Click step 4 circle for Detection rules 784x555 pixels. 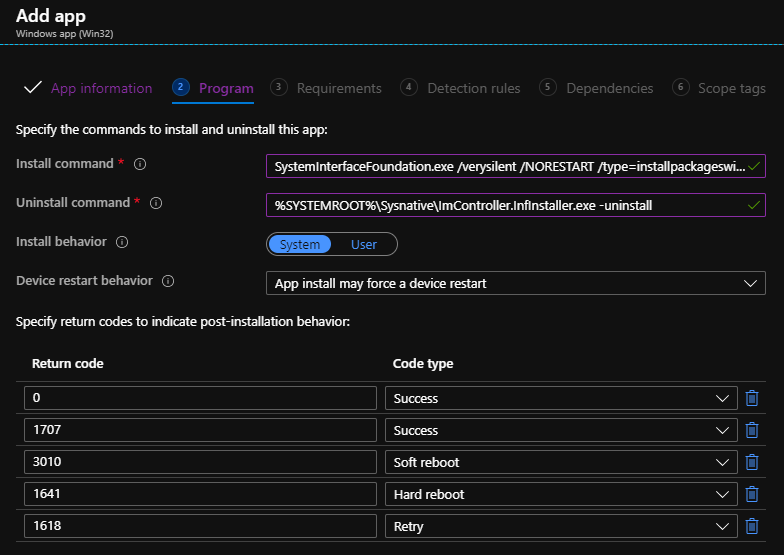click(x=408, y=88)
